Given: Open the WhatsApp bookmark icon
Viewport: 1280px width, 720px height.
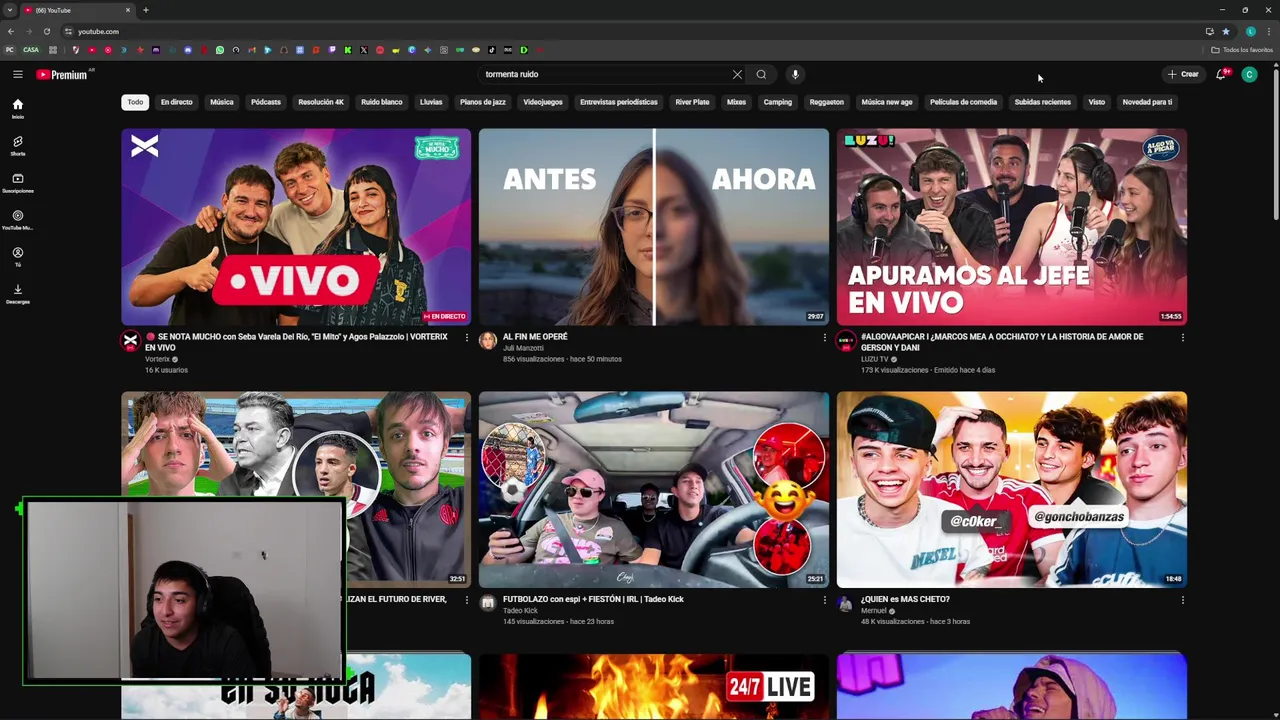Looking at the screenshot, I should (x=220, y=50).
